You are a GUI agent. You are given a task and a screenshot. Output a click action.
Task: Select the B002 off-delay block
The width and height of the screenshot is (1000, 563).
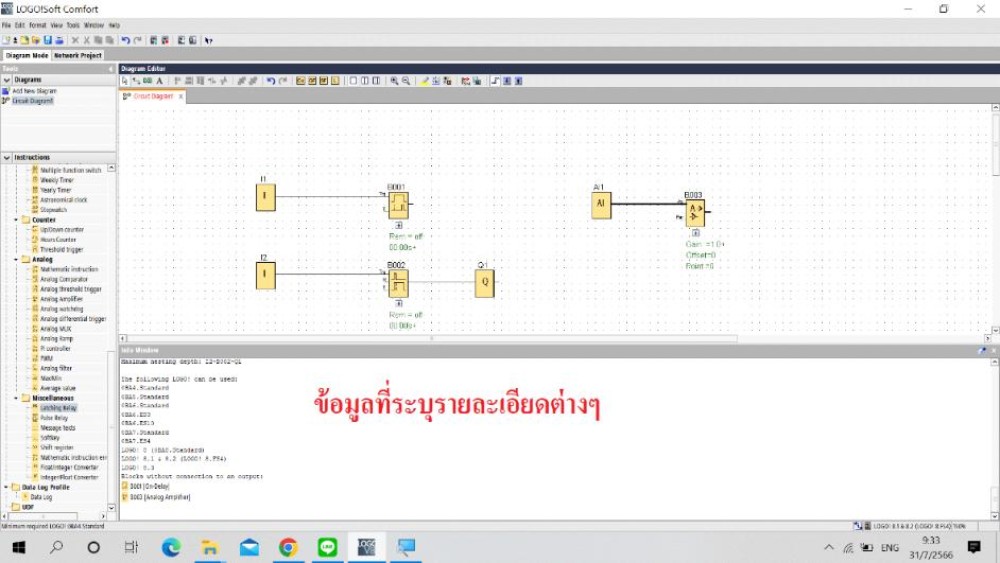399,283
